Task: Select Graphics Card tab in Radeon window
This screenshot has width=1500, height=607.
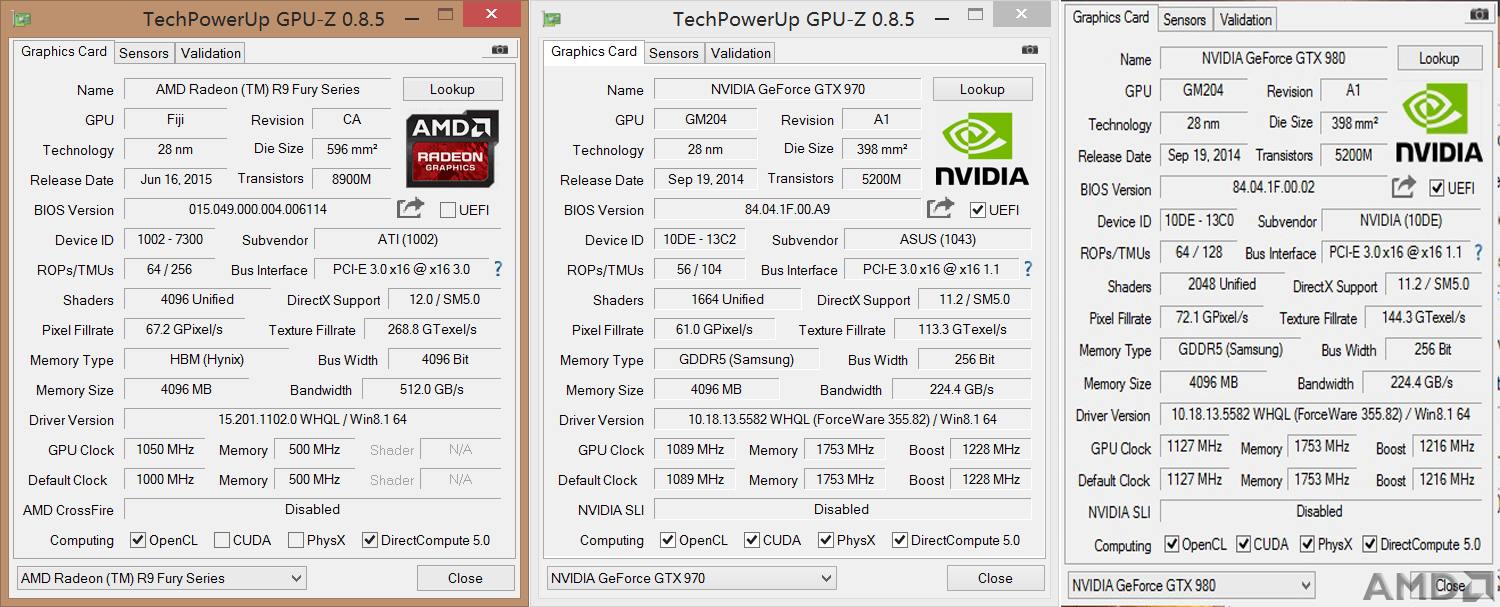Action: click(x=64, y=51)
